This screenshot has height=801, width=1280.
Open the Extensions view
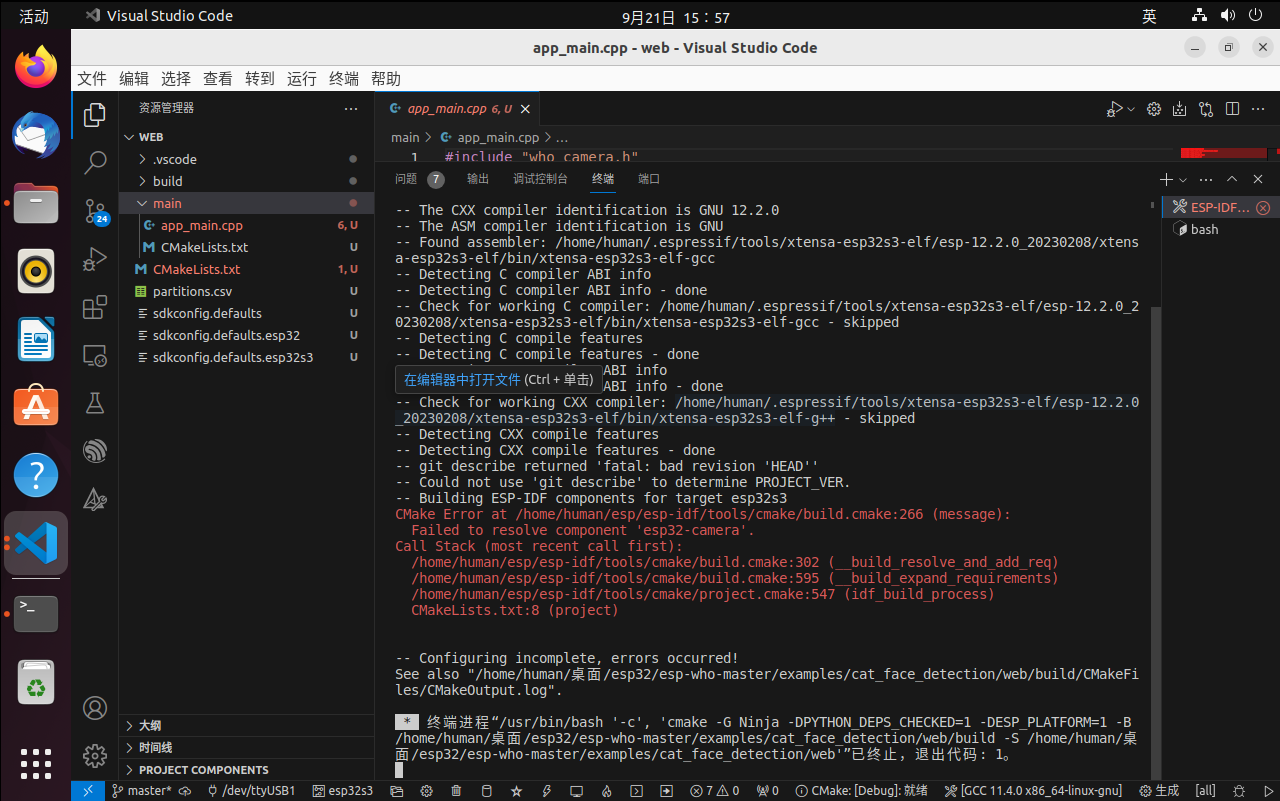[x=95, y=307]
